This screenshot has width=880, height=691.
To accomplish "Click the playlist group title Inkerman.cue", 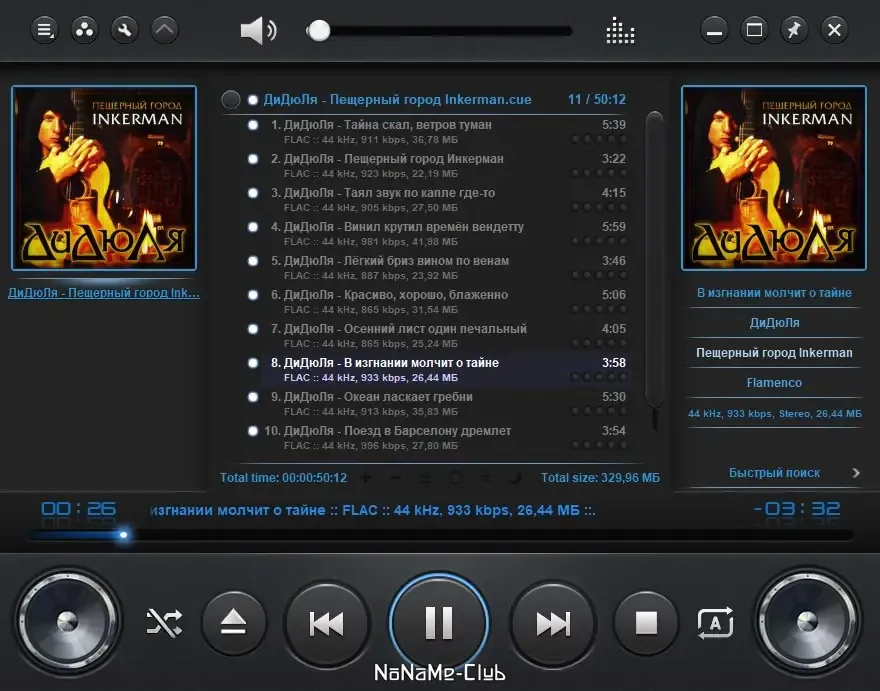I will click(397, 99).
